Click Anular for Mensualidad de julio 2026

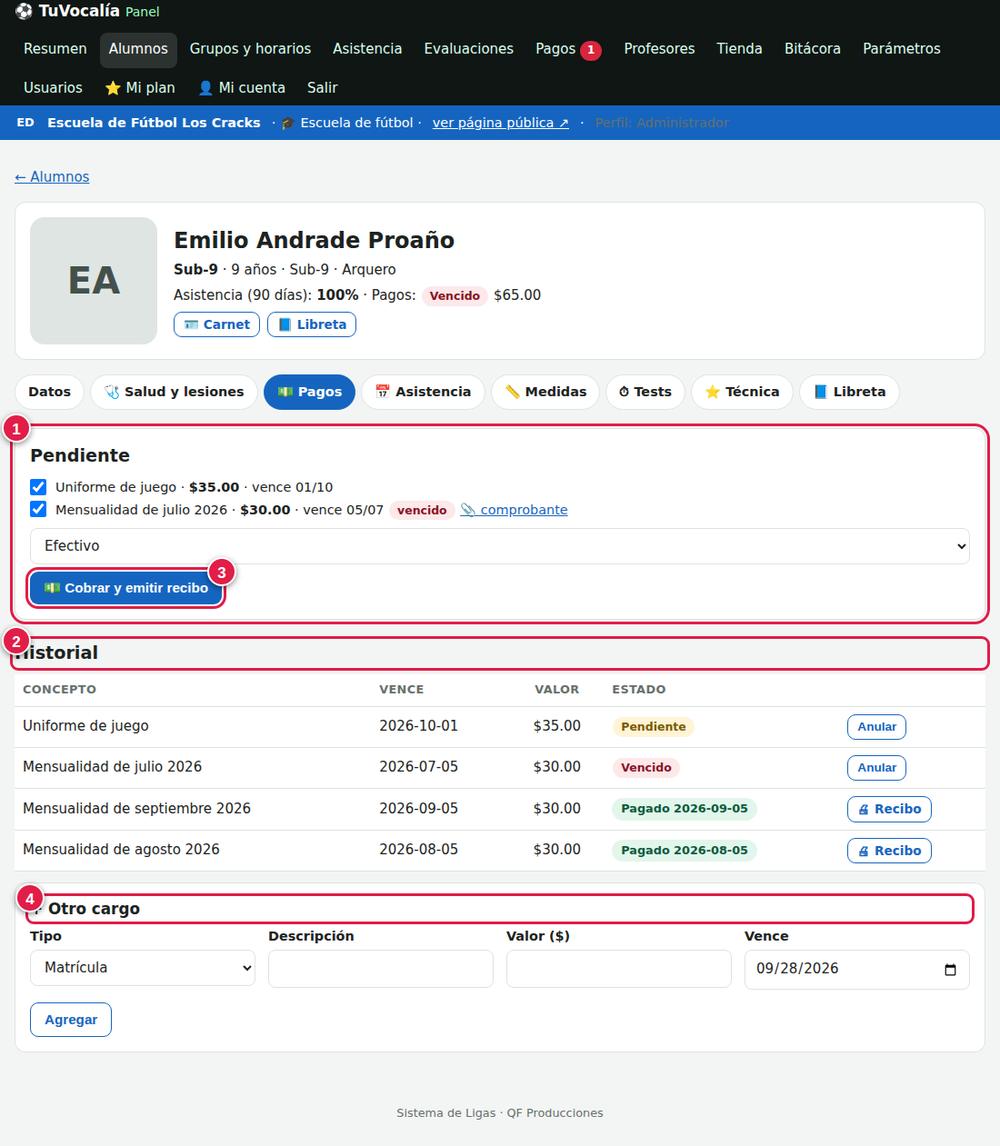coord(876,768)
